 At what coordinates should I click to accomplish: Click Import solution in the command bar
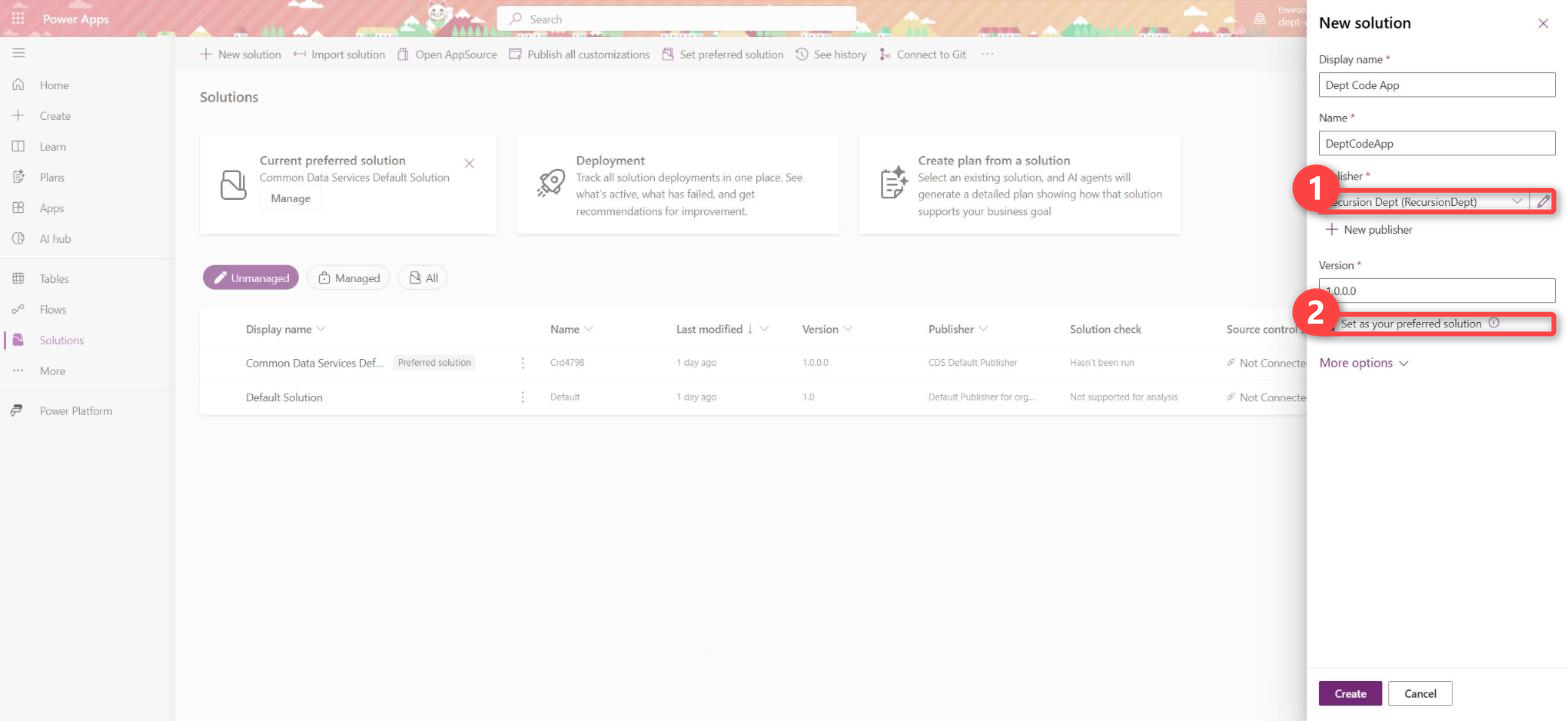tap(339, 55)
